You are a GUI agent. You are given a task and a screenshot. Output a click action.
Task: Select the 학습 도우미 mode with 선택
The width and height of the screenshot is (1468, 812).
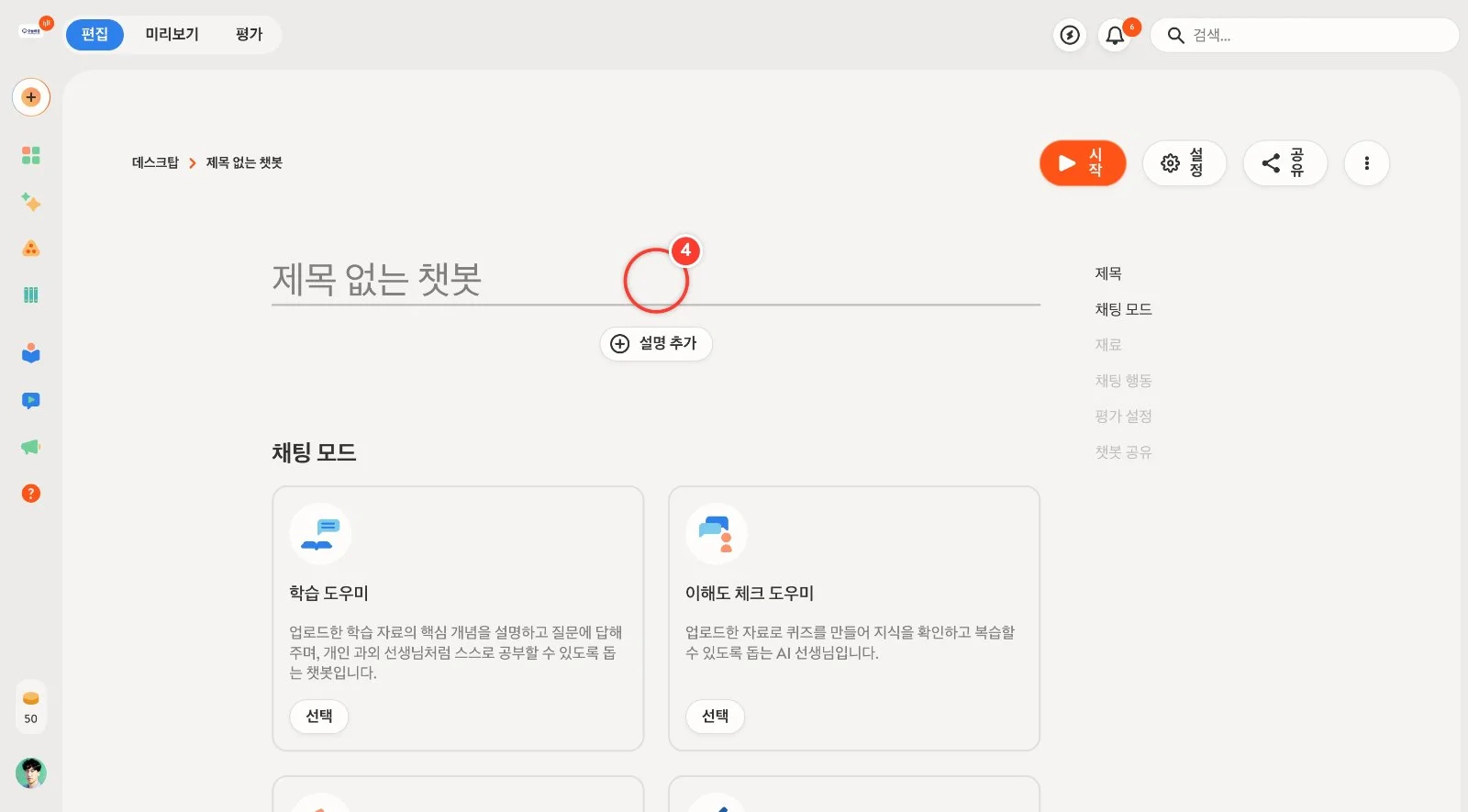pyautogui.click(x=319, y=716)
